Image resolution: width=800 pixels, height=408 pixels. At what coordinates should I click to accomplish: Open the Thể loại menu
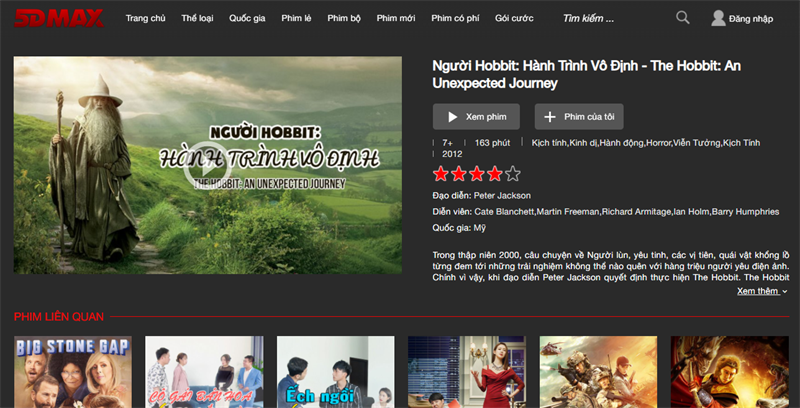tap(196, 19)
